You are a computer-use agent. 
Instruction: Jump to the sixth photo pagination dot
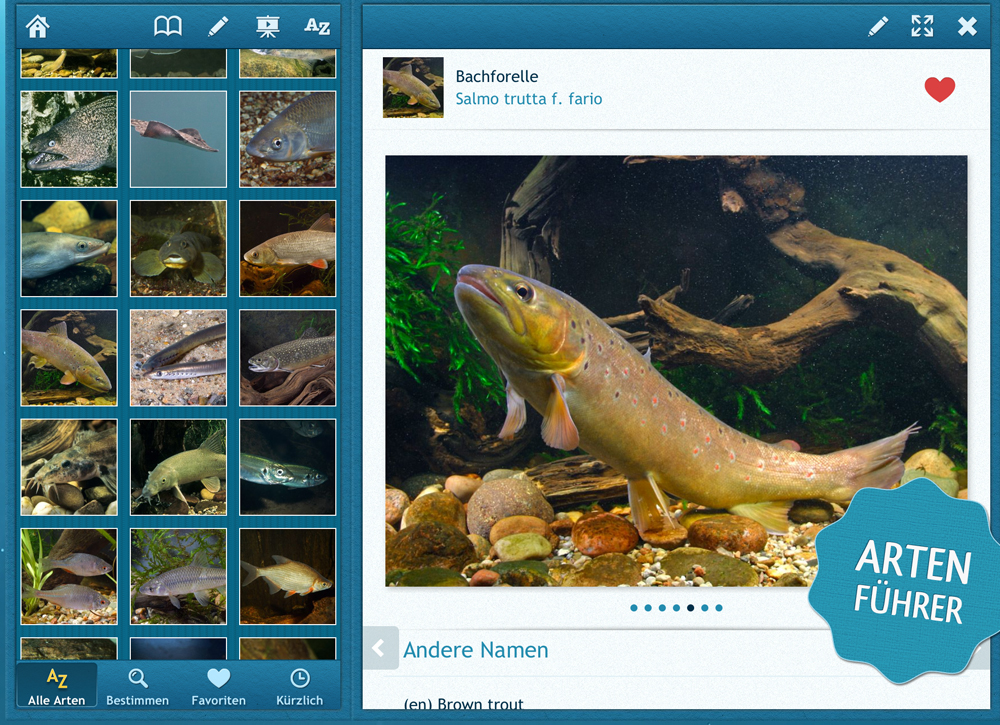point(705,608)
